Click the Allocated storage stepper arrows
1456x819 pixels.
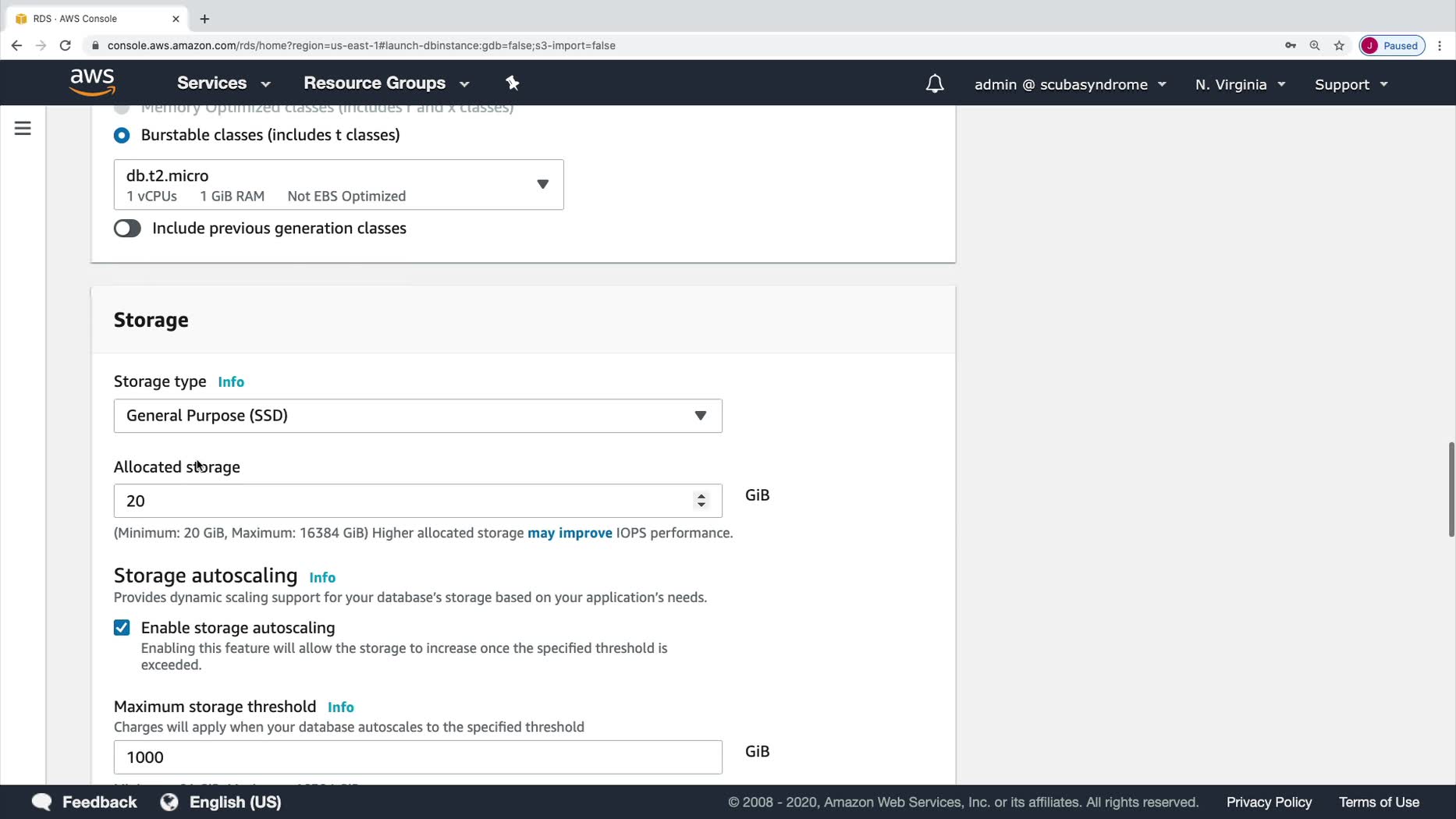click(x=701, y=501)
